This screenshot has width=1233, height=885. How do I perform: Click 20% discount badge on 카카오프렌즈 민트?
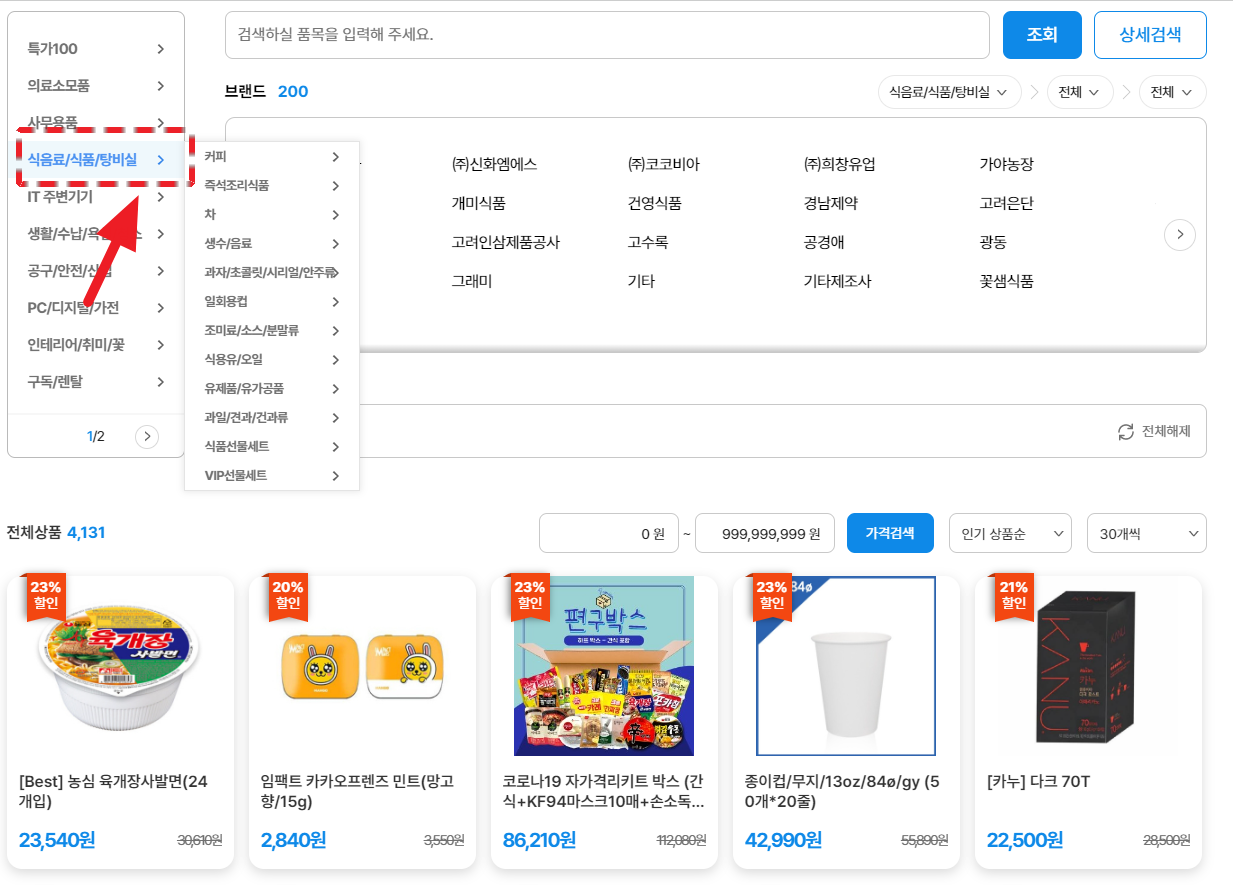coord(287,595)
